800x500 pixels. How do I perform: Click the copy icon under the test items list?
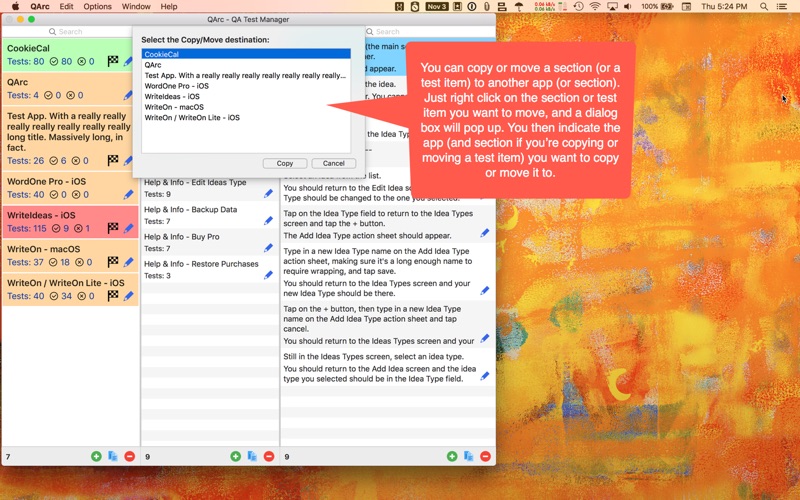point(468,456)
